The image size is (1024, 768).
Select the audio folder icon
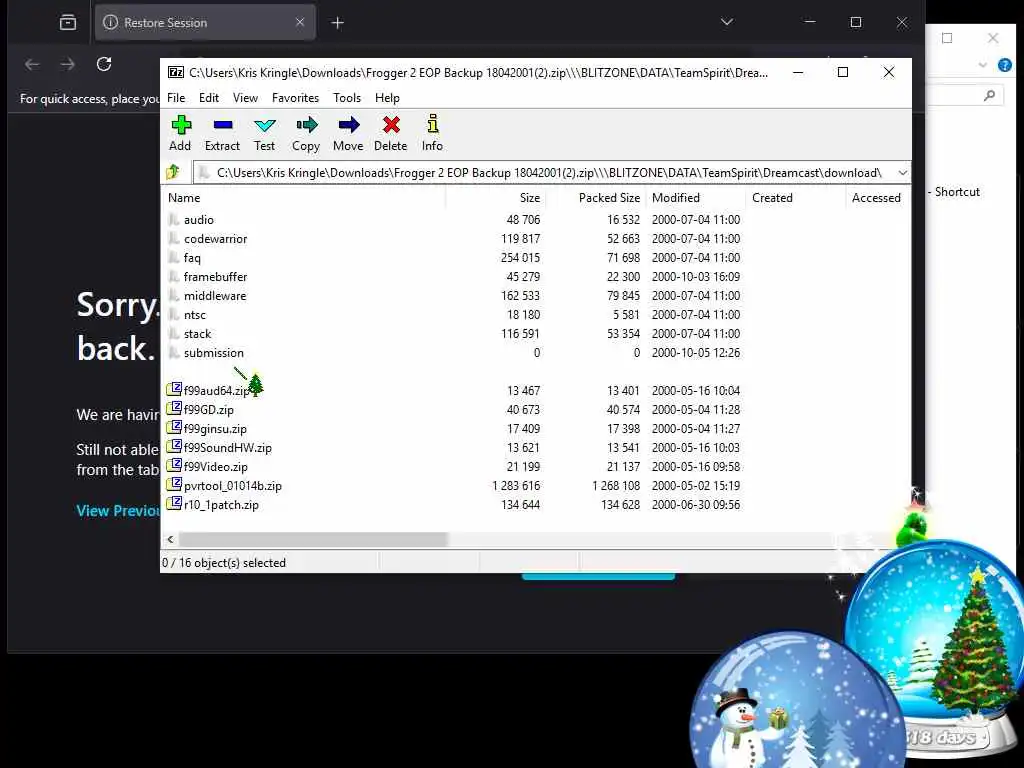point(174,219)
